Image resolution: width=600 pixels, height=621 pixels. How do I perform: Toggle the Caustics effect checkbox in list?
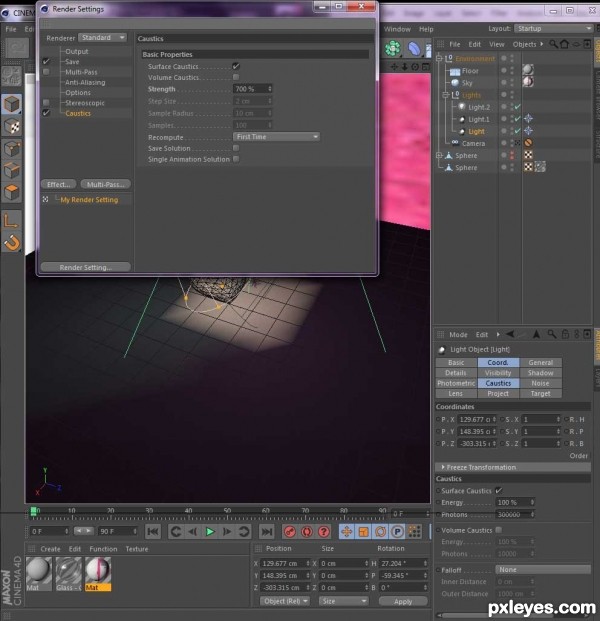click(46, 113)
